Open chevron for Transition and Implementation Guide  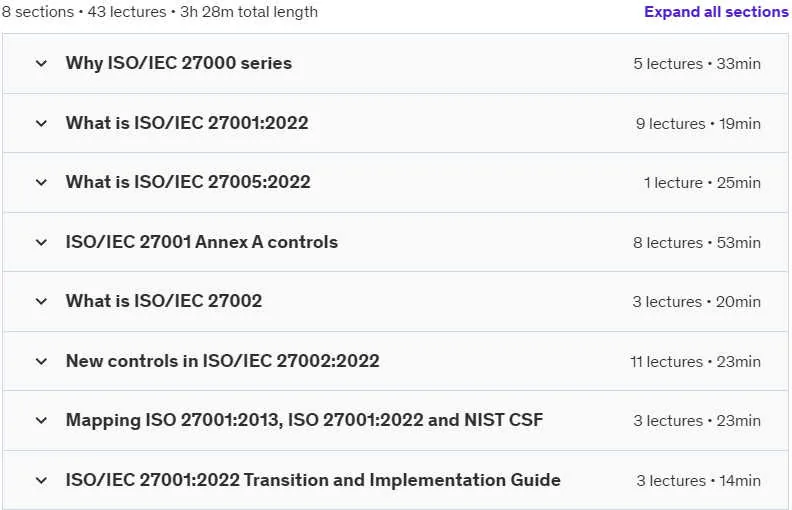[41, 480]
